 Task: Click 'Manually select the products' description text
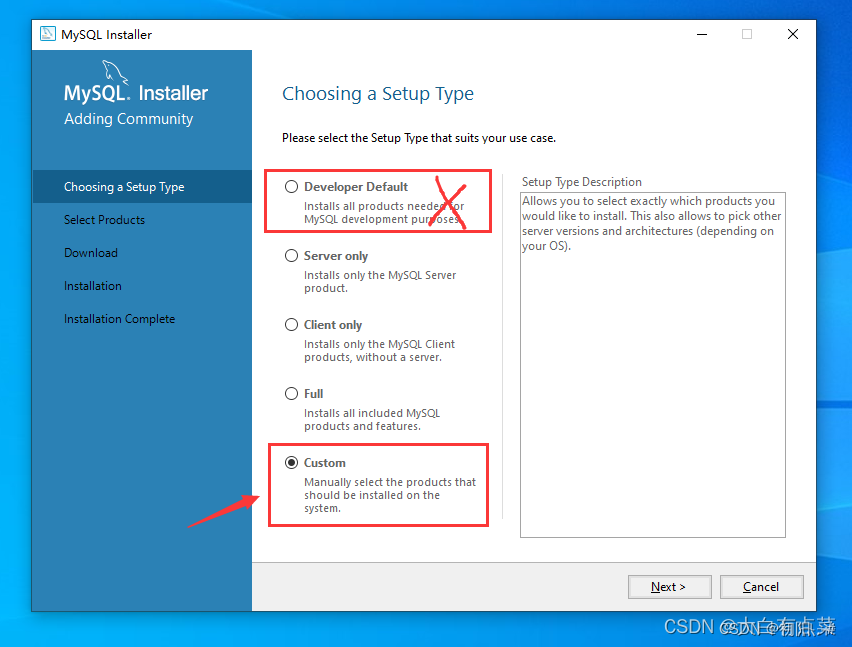[390, 495]
